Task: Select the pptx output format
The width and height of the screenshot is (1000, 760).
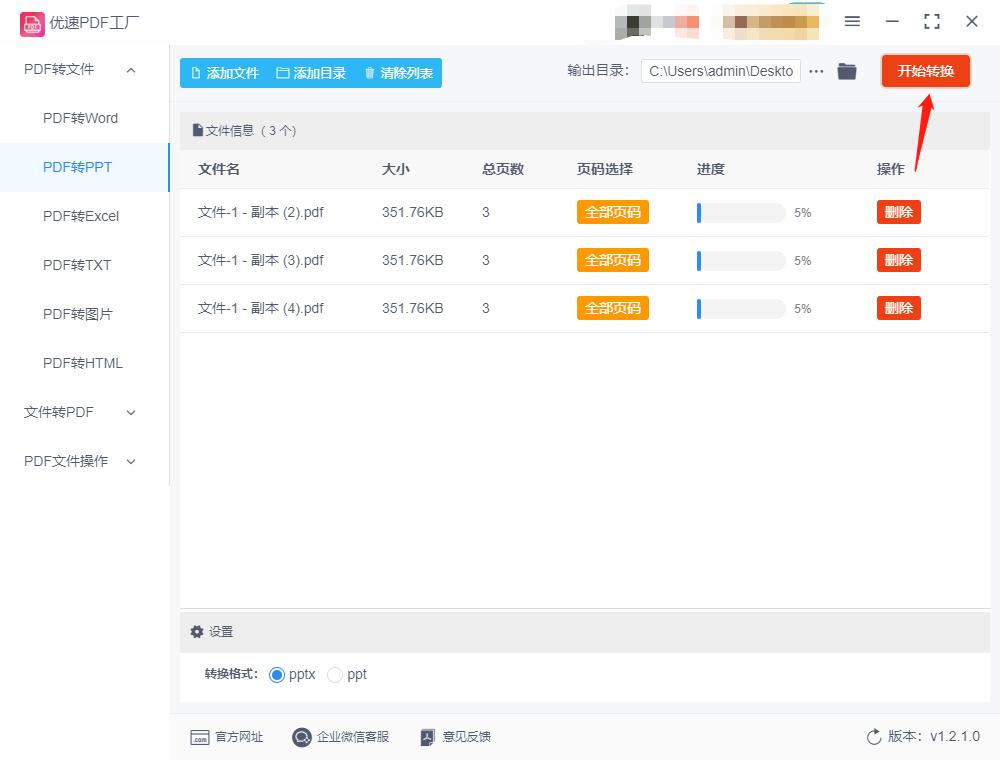Action: 277,674
